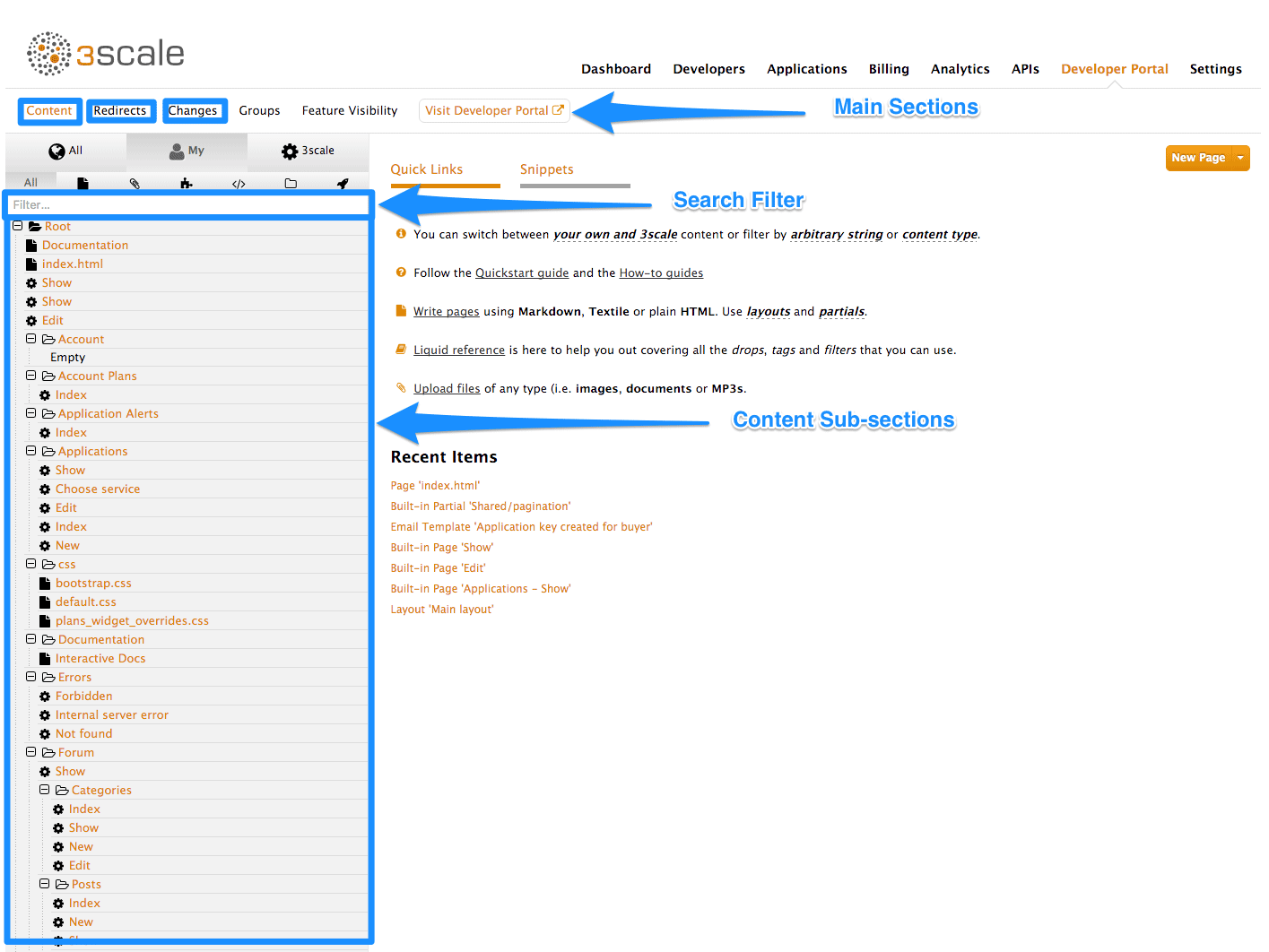Collapse the Applications folder
The image size is (1269, 952).
click(x=30, y=451)
